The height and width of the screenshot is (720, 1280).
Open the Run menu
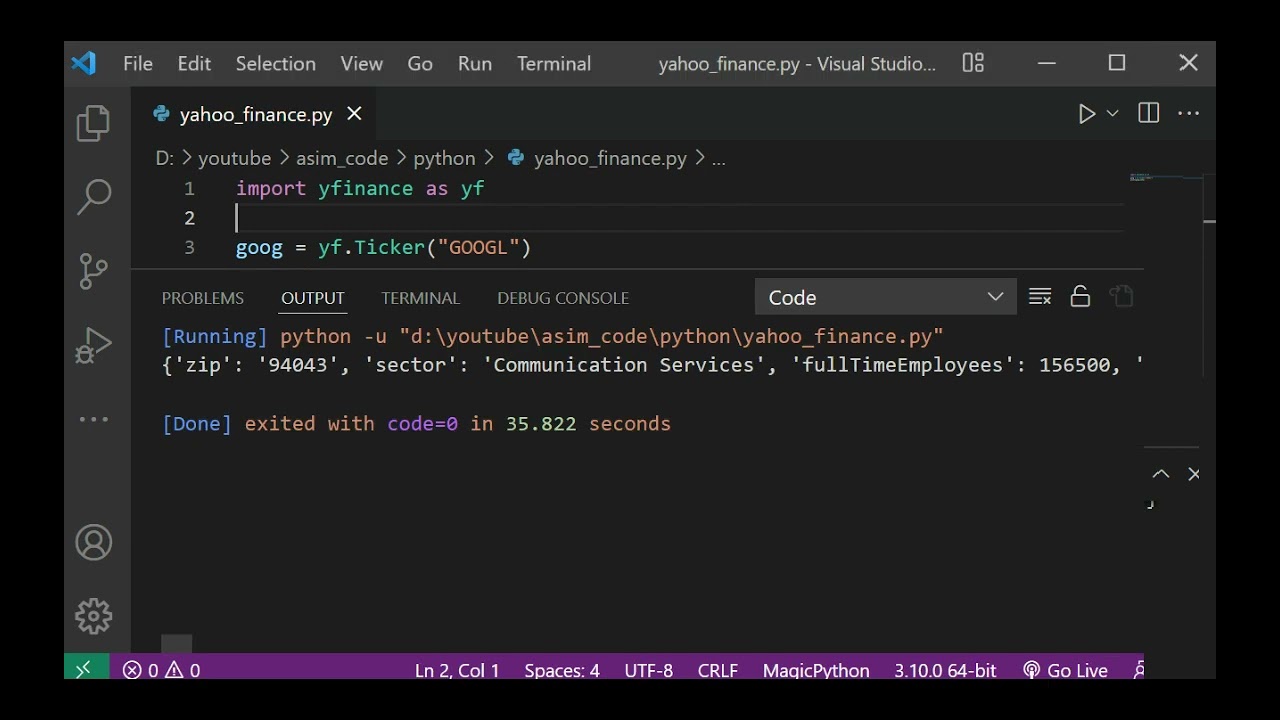click(x=475, y=63)
